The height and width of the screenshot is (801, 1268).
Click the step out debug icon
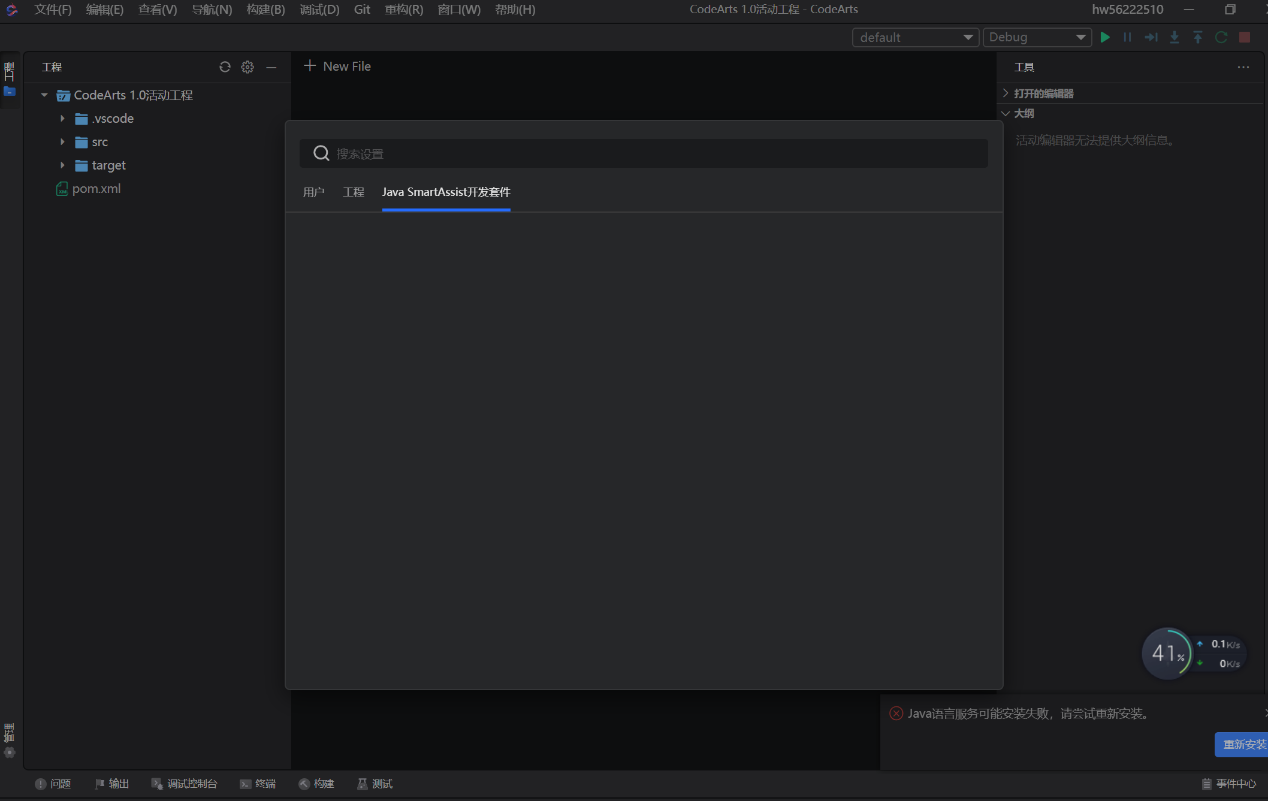tap(1197, 37)
